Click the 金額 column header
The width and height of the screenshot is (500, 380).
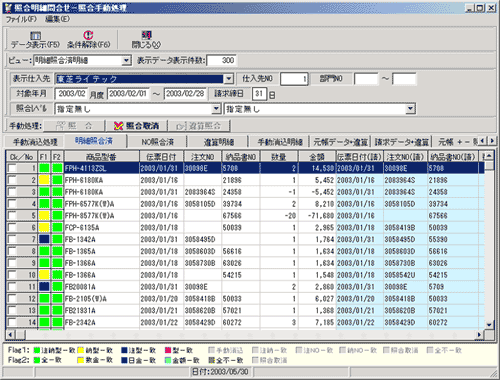(317, 157)
